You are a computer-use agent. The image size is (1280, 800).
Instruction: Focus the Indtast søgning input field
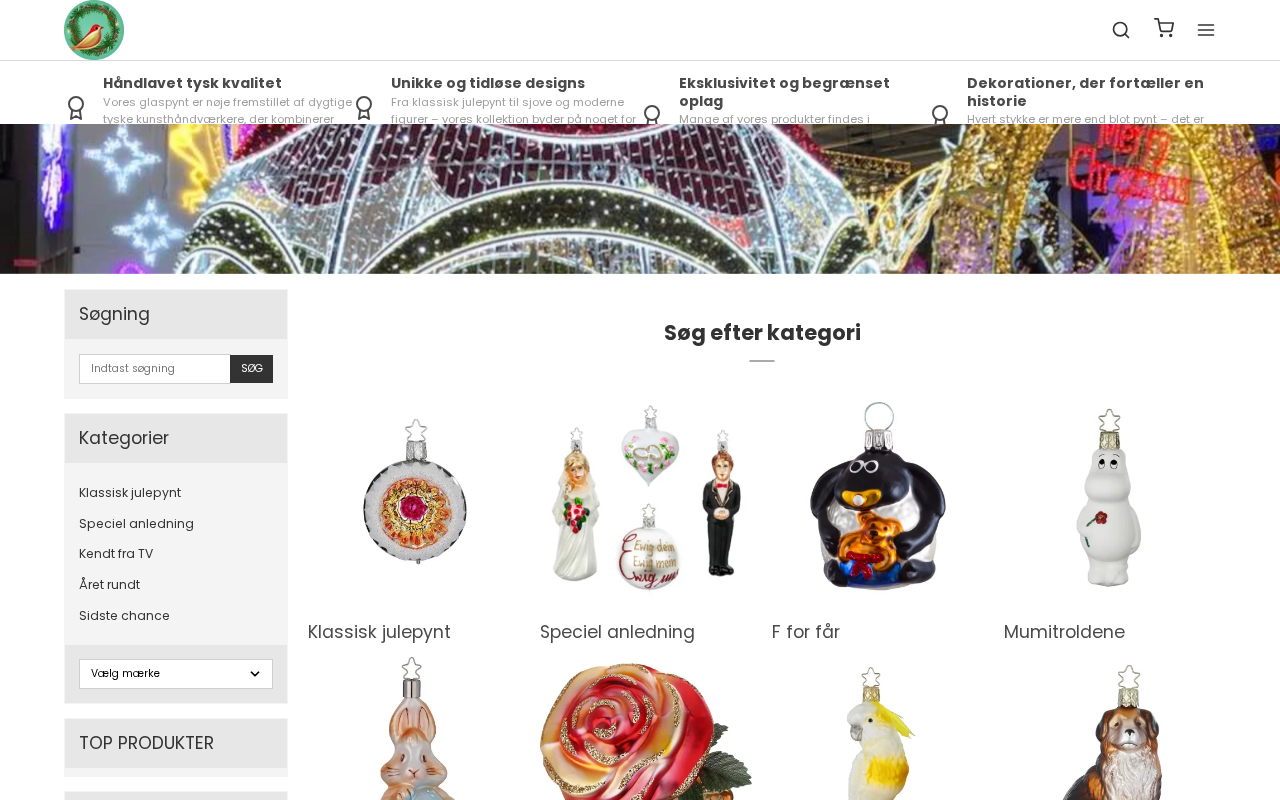coord(155,369)
